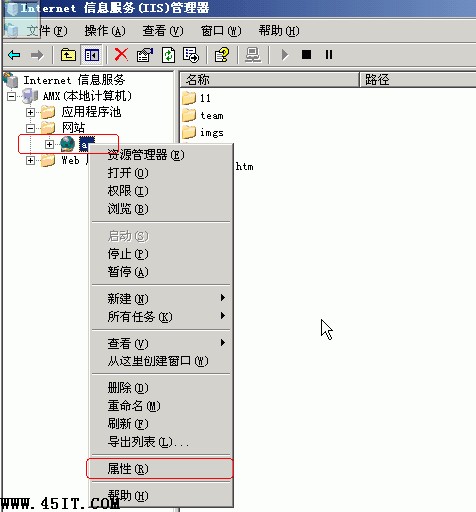Choose 浏览(B) from context menu
Image resolution: width=476 pixels, height=512 pixels.
[161, 209]
